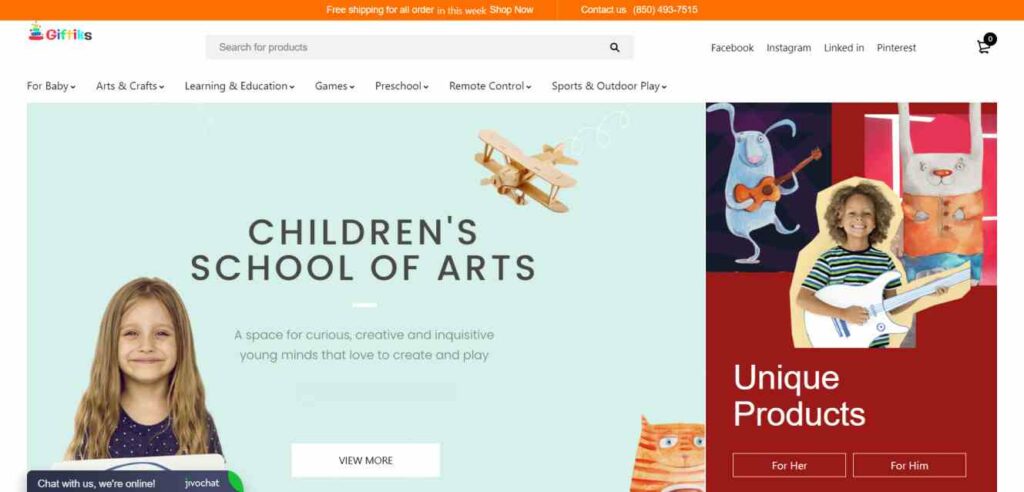
Task: Expand Sports & Outdoor Play menu
Action: tap(609, 86)
